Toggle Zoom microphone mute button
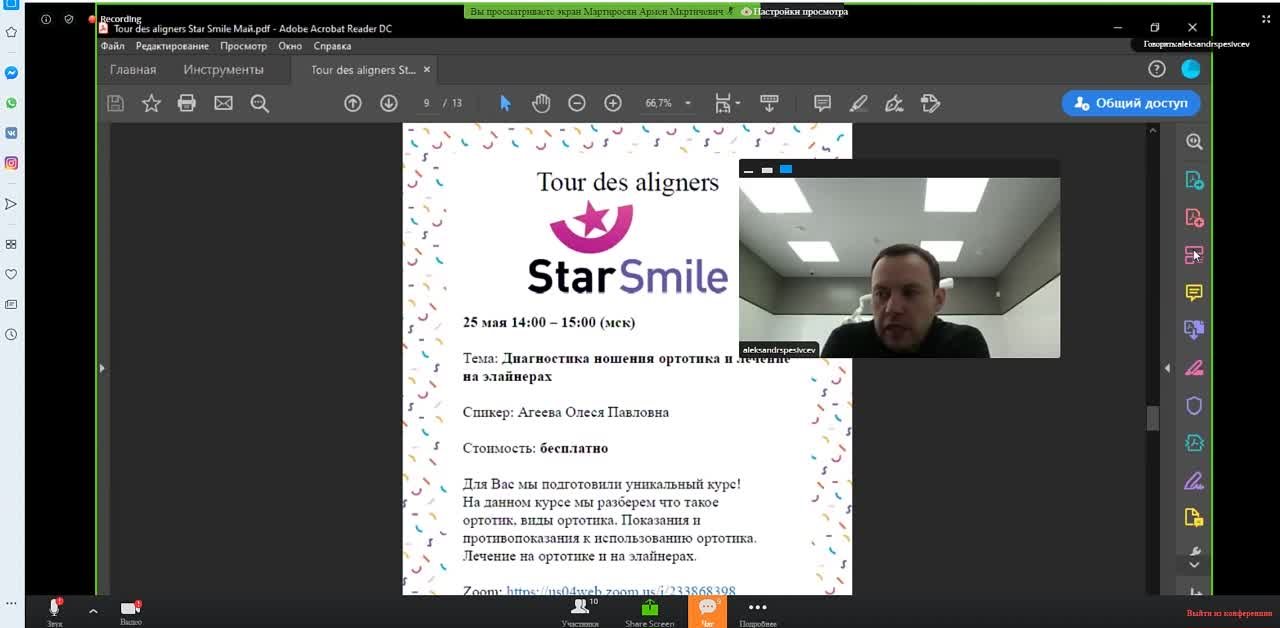Screen dimensions: 1280x628 55,609
